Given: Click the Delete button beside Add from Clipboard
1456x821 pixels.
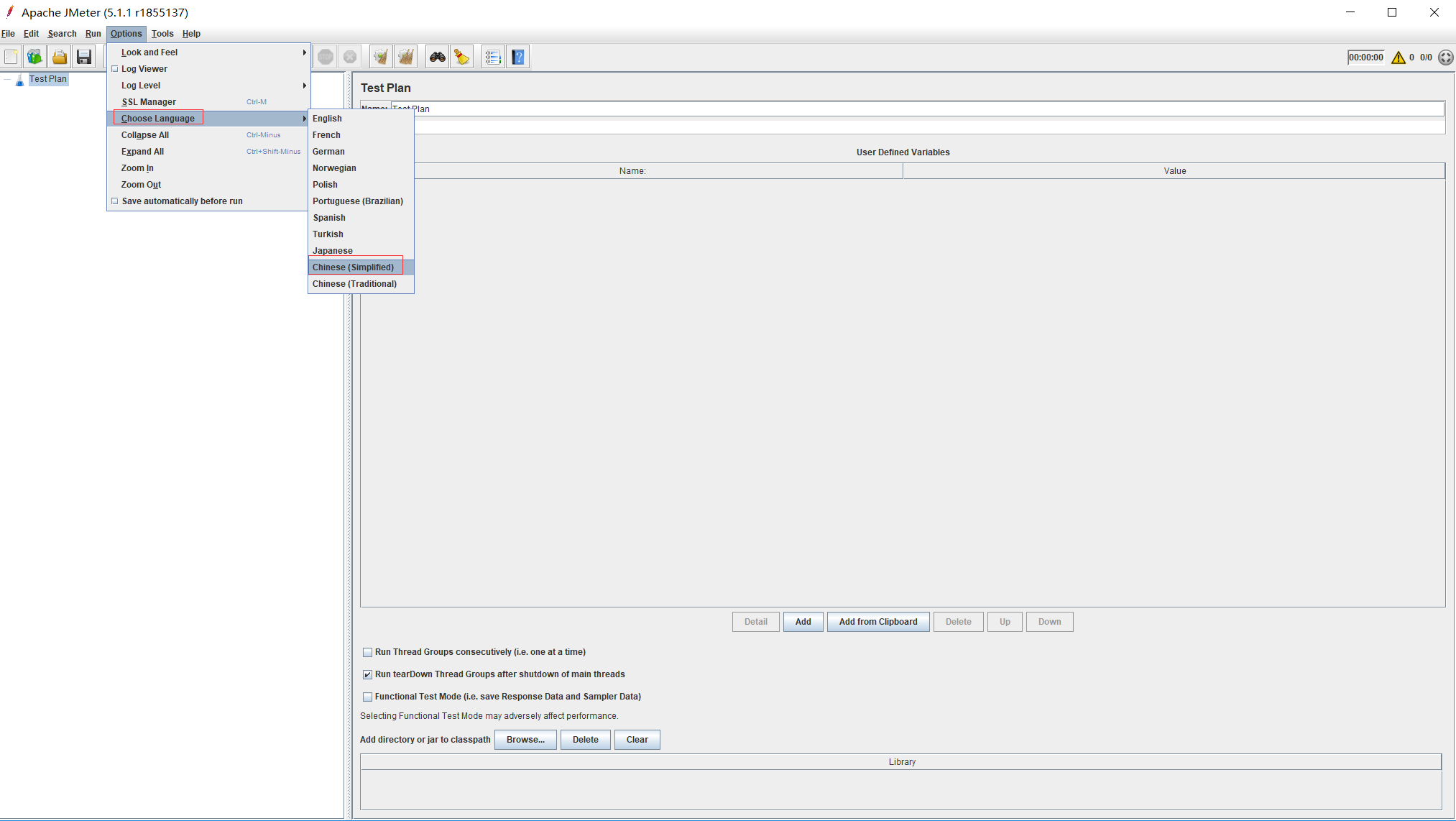Looking at the screenshot, I should pos(958,622).
